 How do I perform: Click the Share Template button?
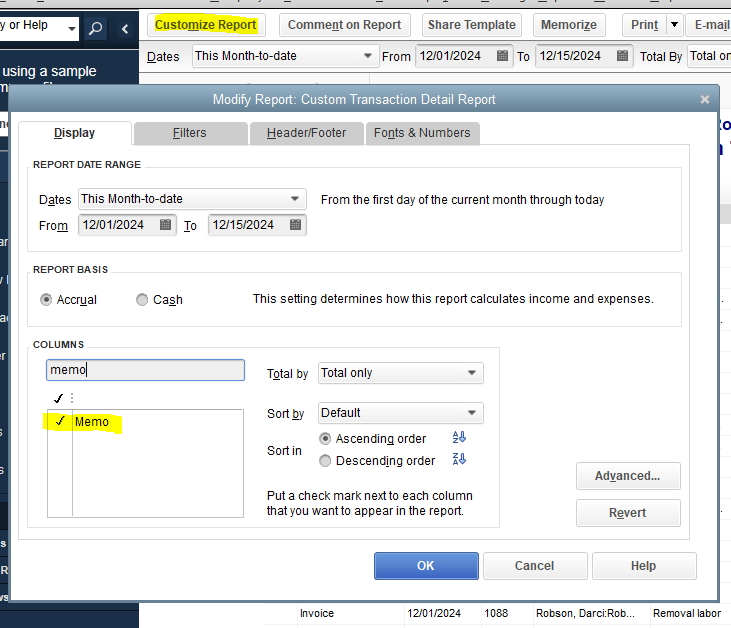[471, 25]
